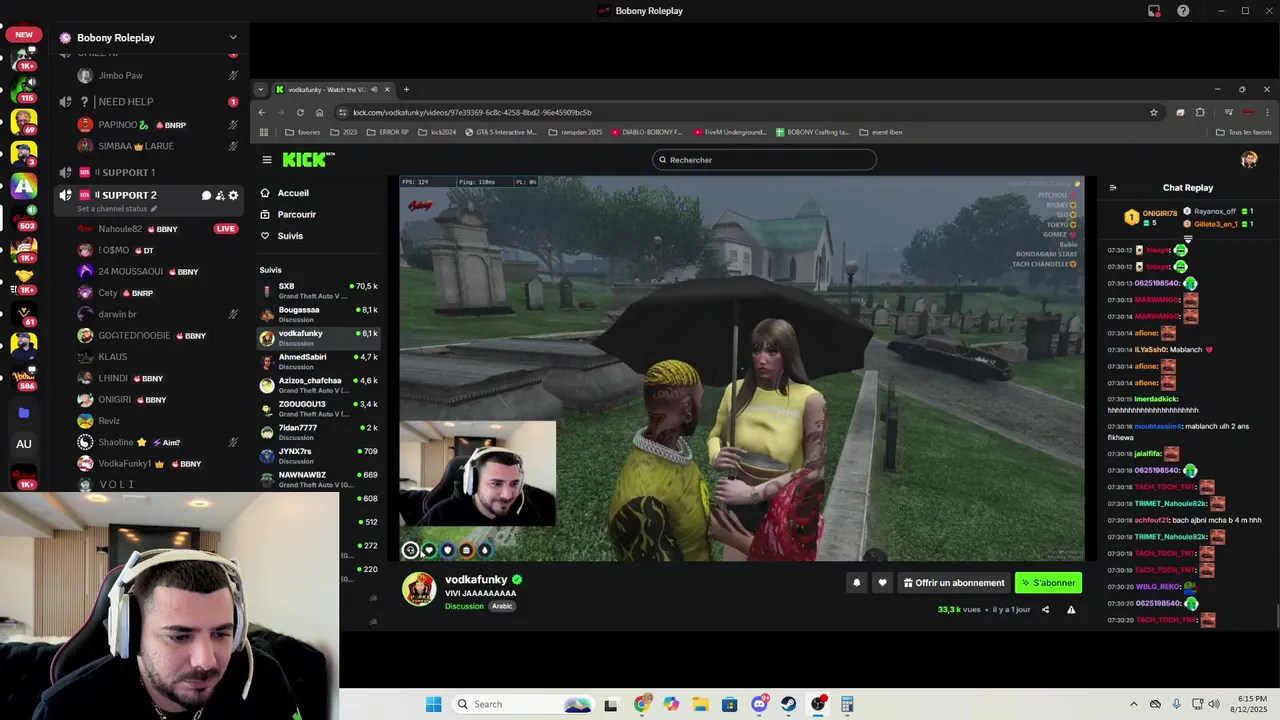Expand the Bobony Roleplay server dropdown
Viewport: 1280px width, 720px height.
tap(233, 38)
